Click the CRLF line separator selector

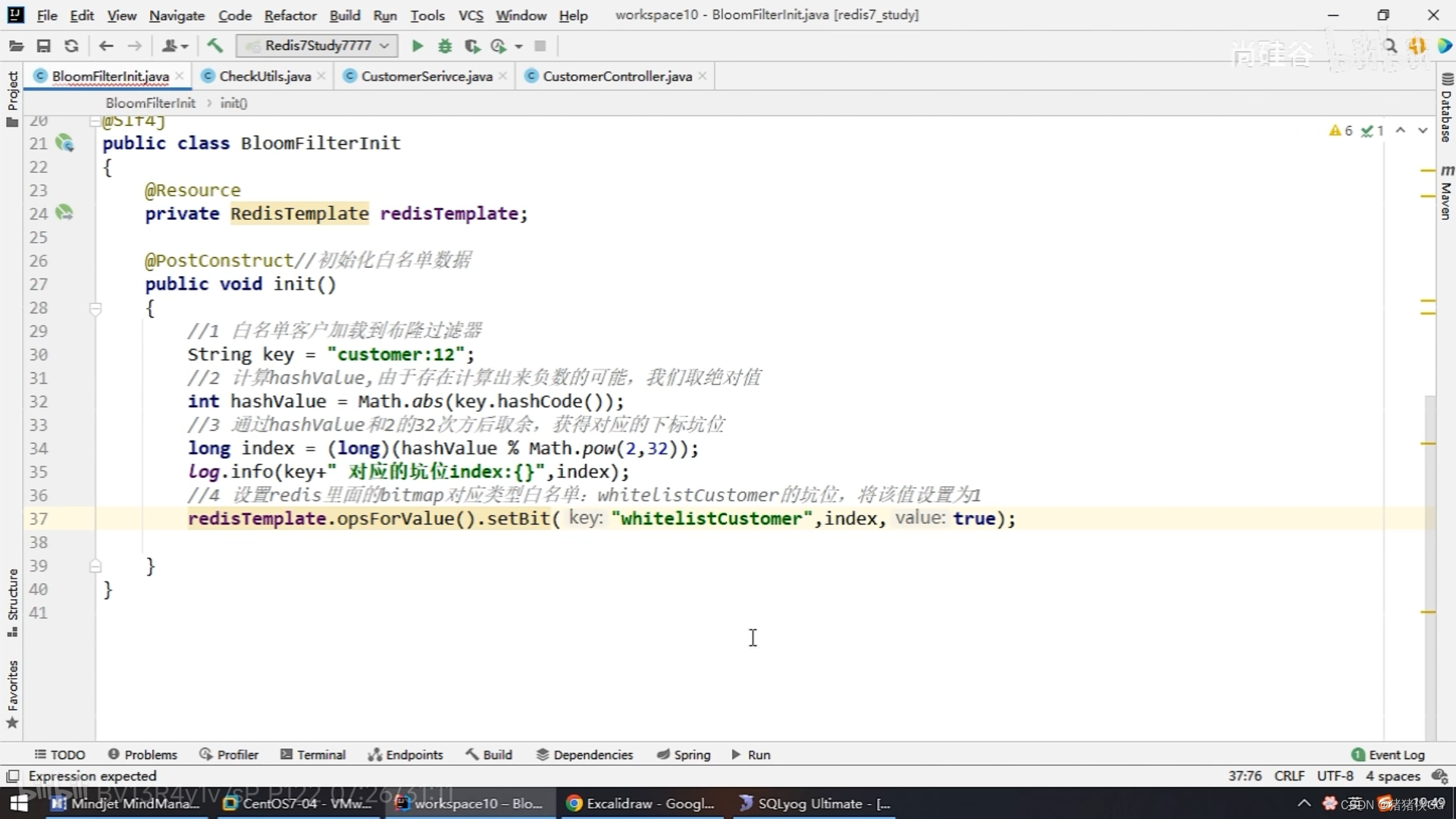1289,777
